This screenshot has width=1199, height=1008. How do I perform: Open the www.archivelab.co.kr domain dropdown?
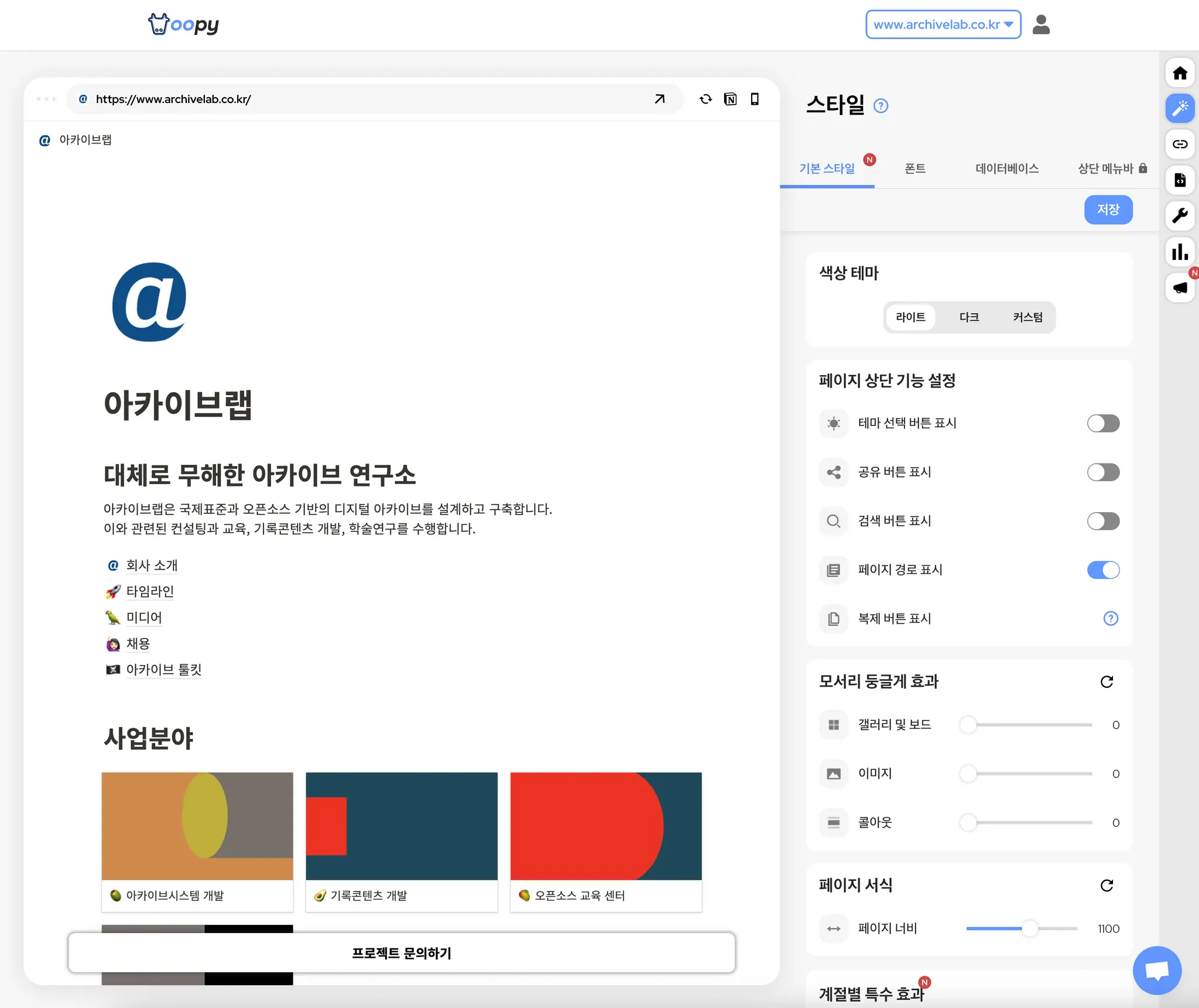point(943,25)
